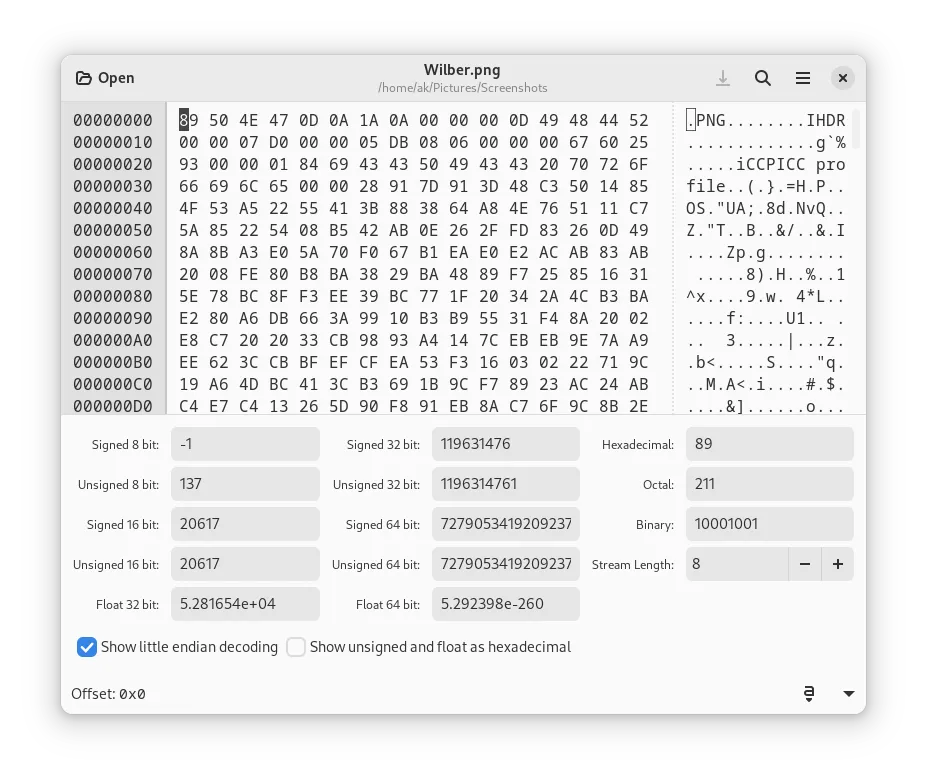
Task: Select the Hexadecimal value field
Action: point(769,444)
